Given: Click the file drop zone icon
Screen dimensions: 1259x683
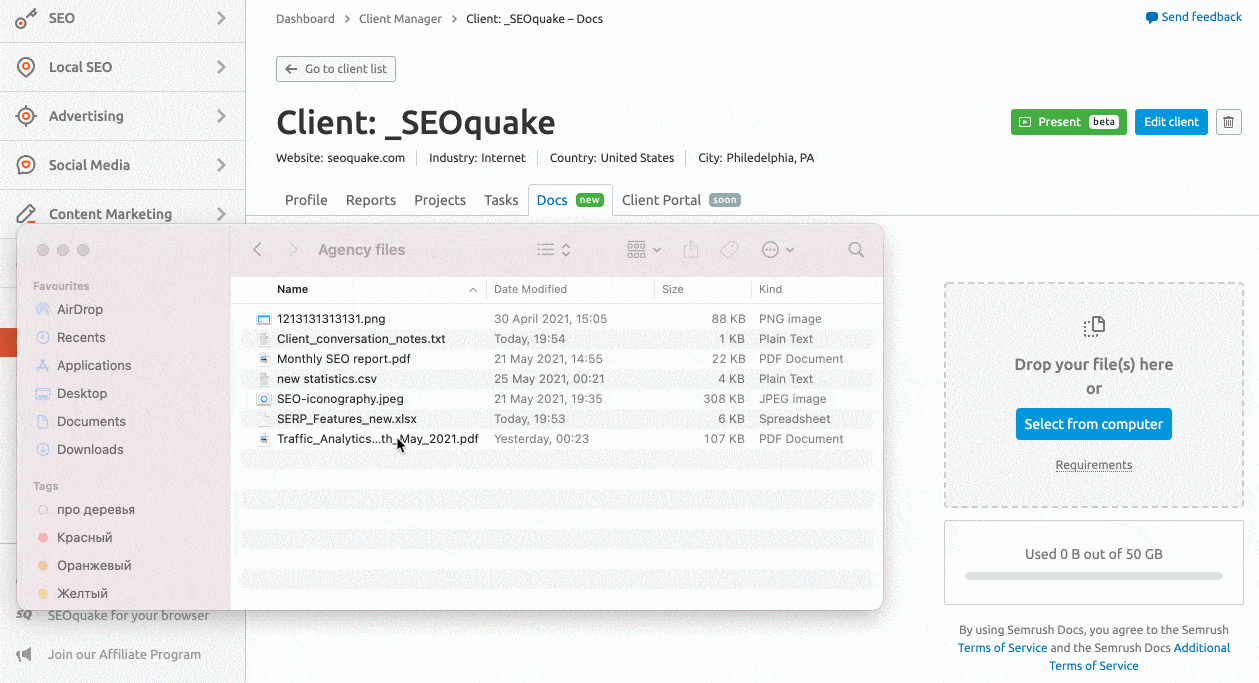Looking at the screenshot, I should 1094,326.
